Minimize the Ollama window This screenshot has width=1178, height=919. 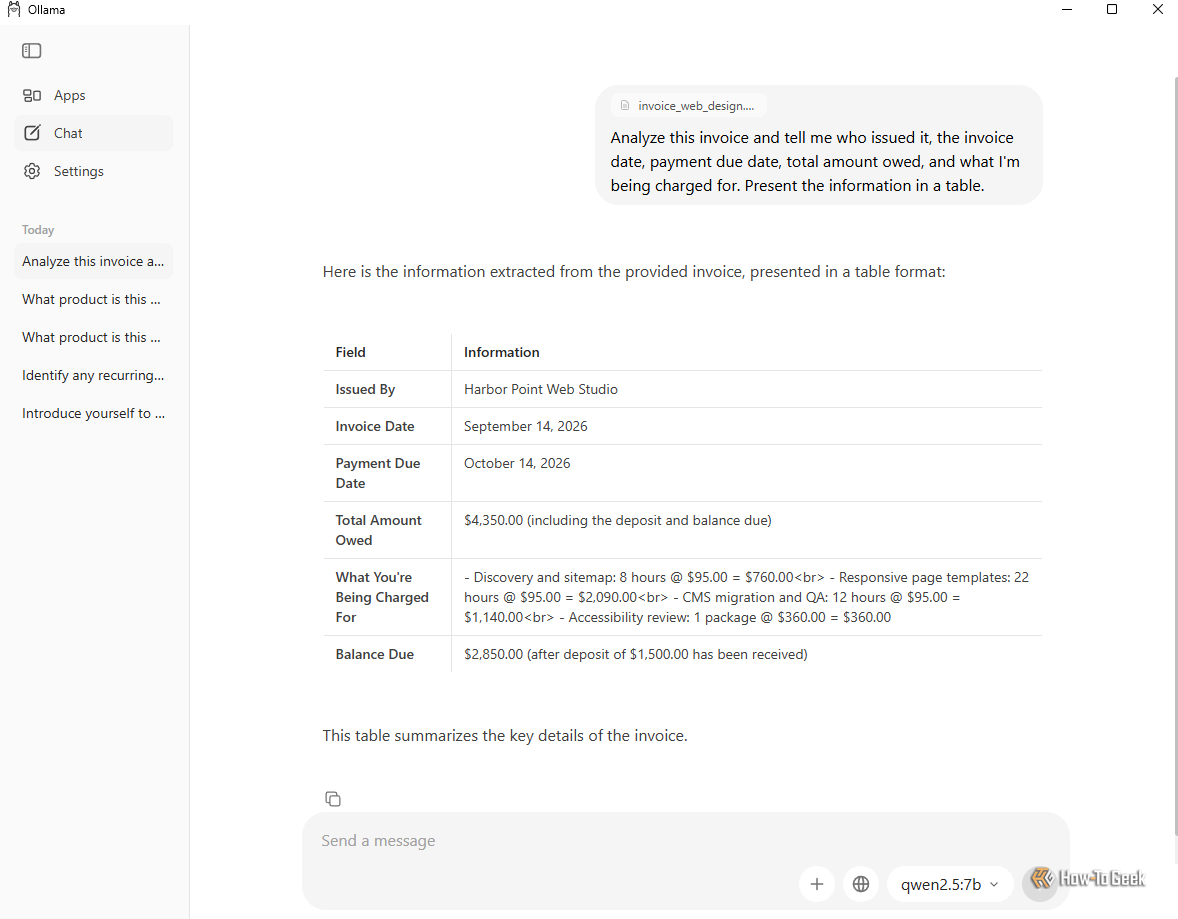1067,10
